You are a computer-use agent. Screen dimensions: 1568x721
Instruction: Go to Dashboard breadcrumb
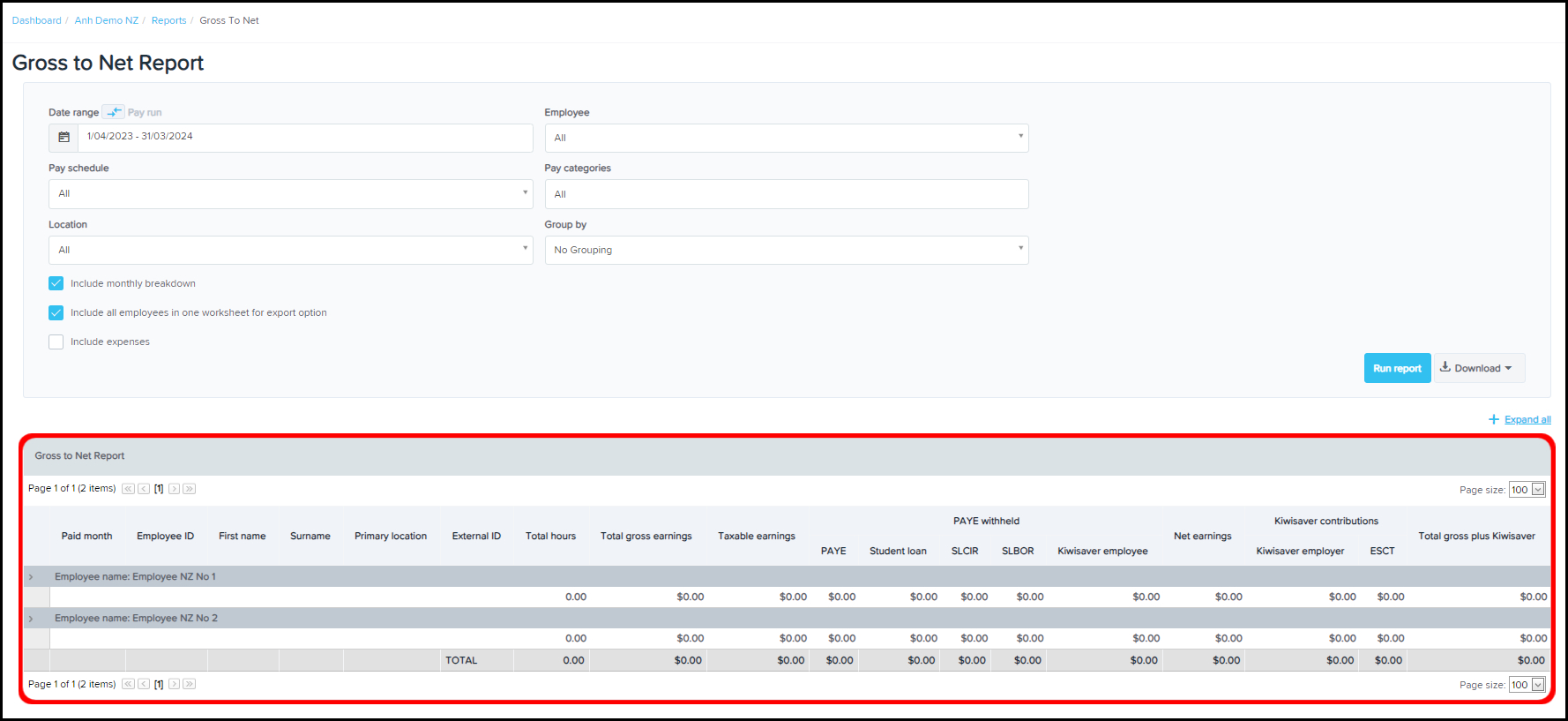click(37, 20)
